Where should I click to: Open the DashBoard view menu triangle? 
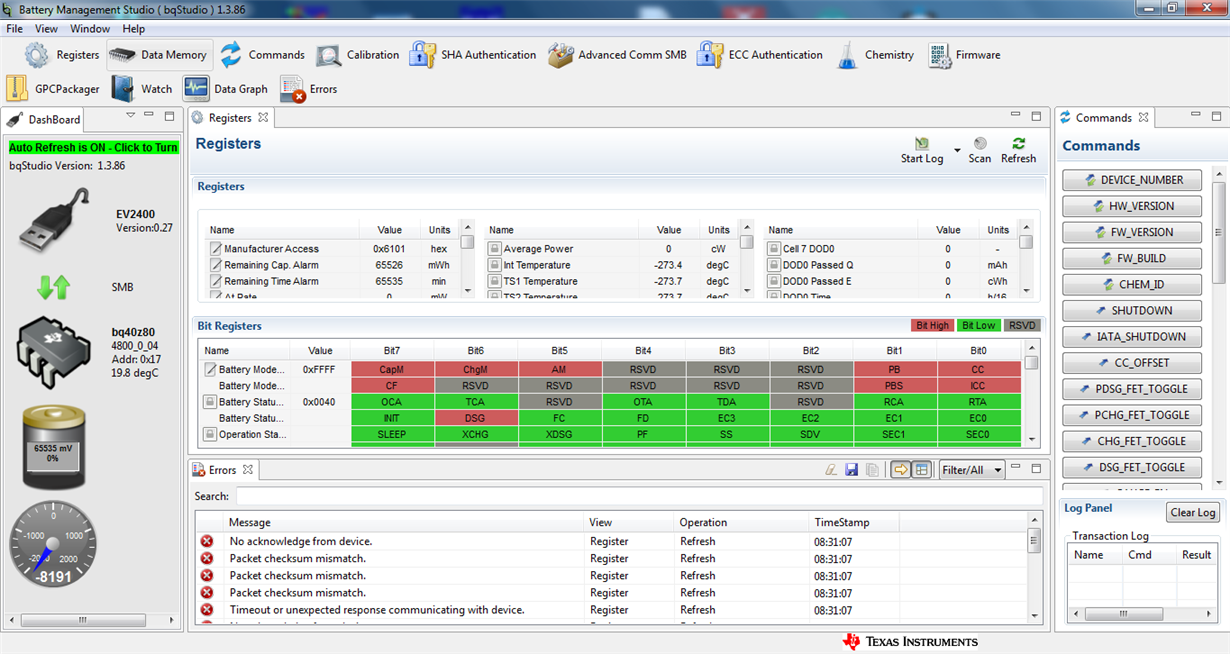click(130, 116)
